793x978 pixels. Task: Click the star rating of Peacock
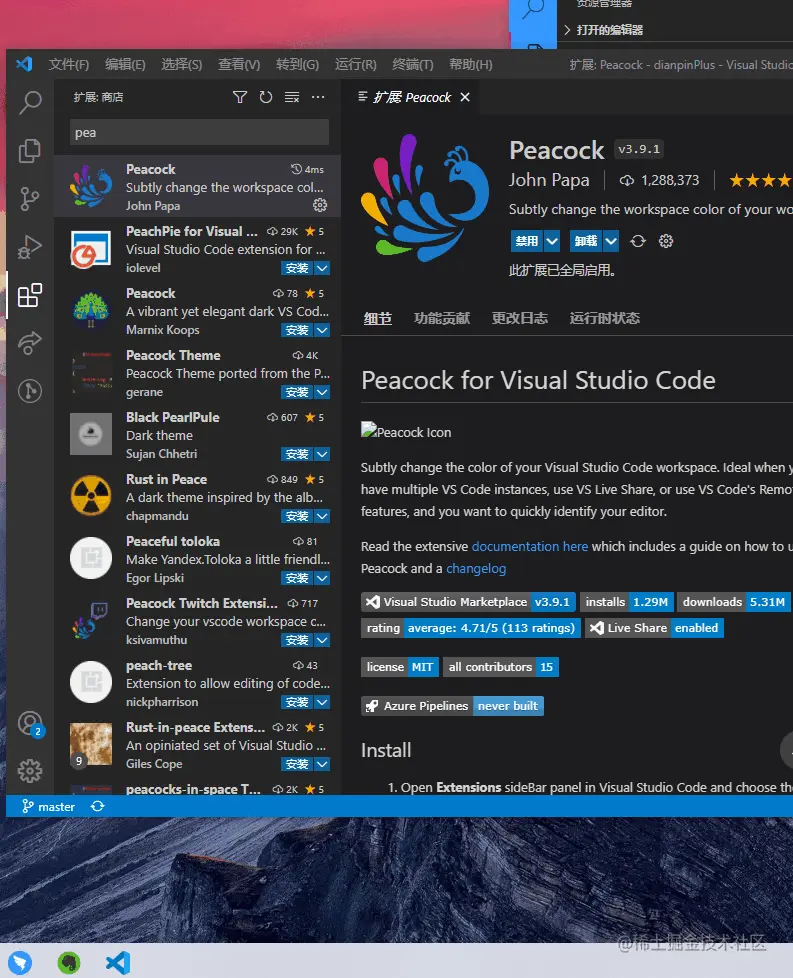tap(761, 181)
